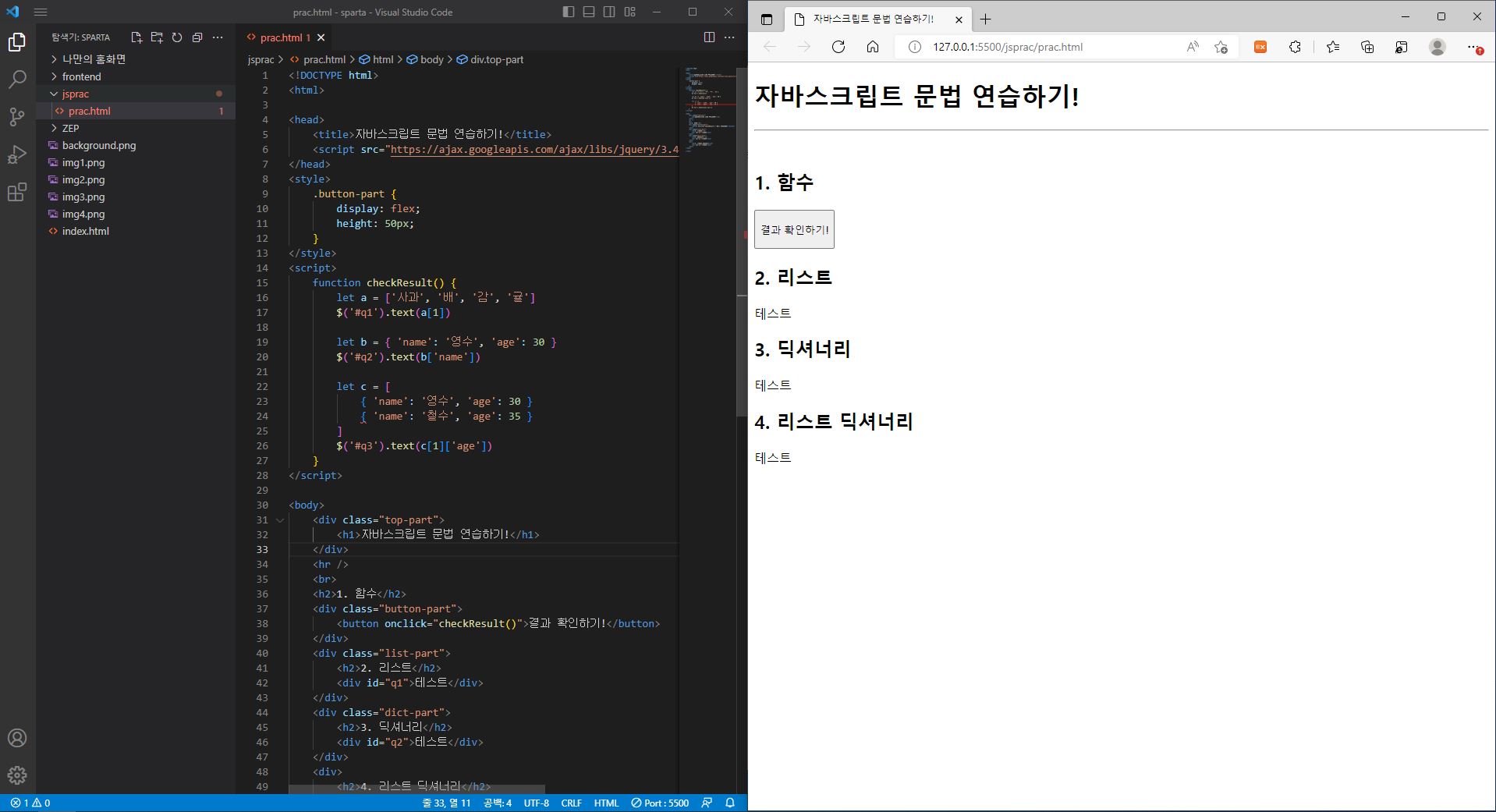Viewport: 1496px width, 812px height.
Task: Collapse the jsprac folder
Action: [136, 94]
